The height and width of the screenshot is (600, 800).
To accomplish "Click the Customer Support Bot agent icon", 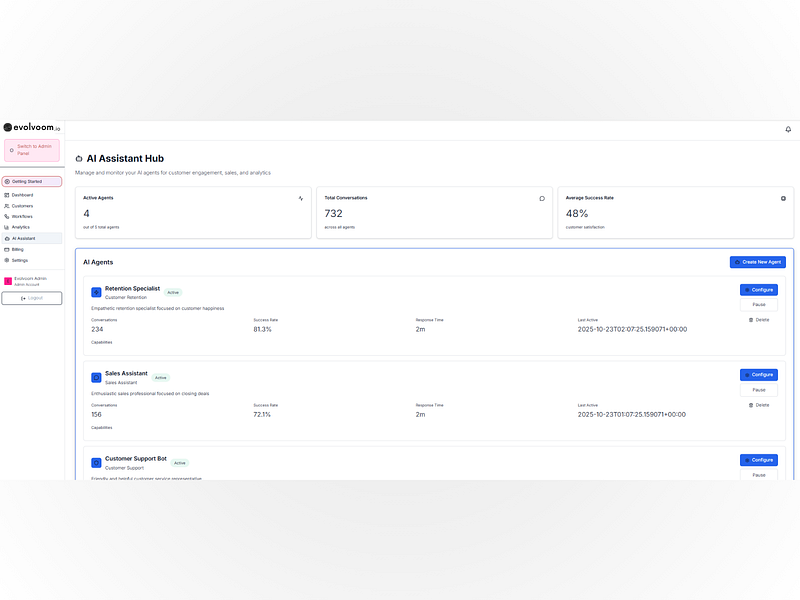I will [96, 463].
